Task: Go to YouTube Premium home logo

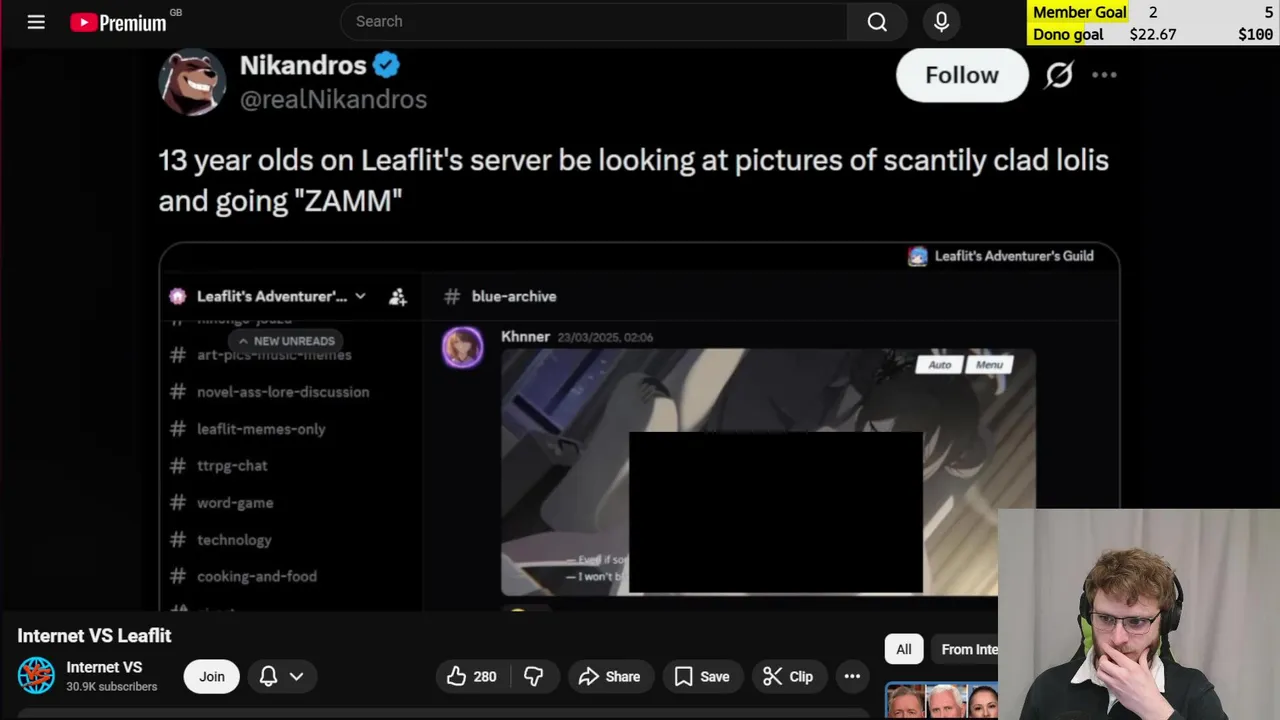Action: click(119, 22)
